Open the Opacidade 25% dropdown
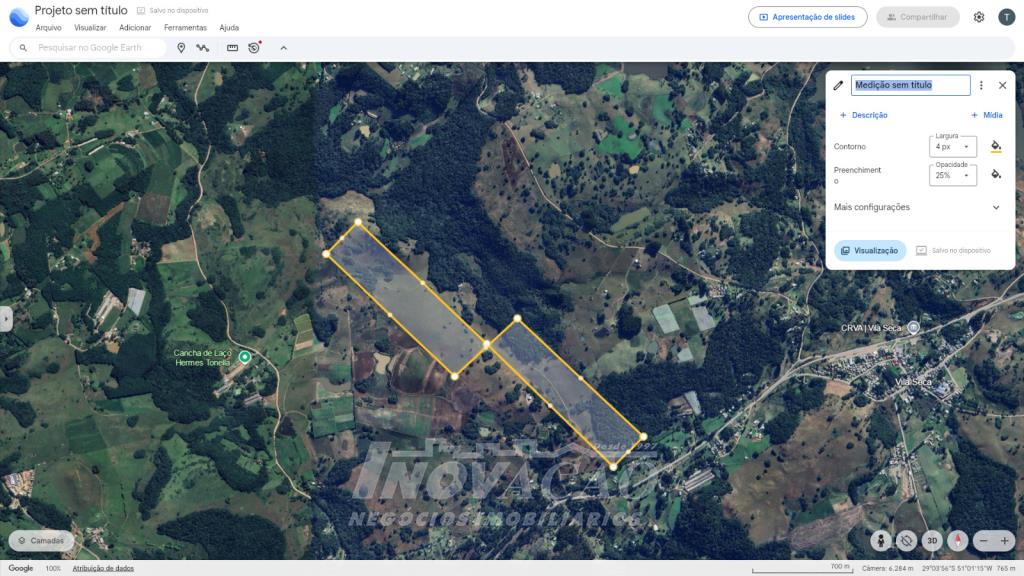Screen dimensions: 1024x576 (x=953, y=175)
